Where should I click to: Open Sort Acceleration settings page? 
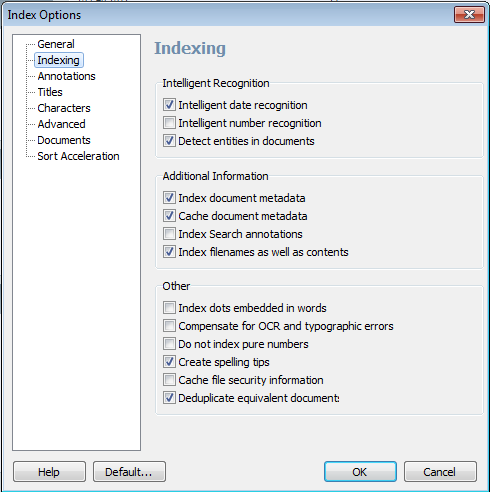[78, 156]
